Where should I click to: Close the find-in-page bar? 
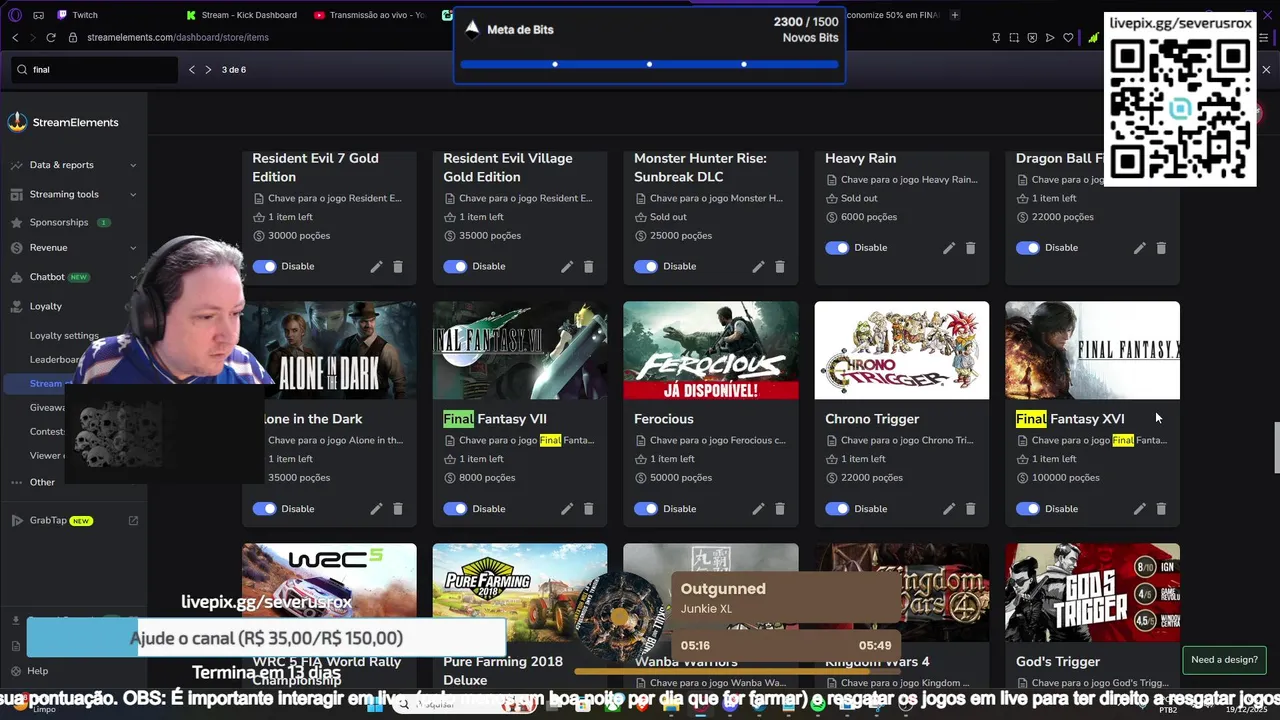click(1266, 70)
